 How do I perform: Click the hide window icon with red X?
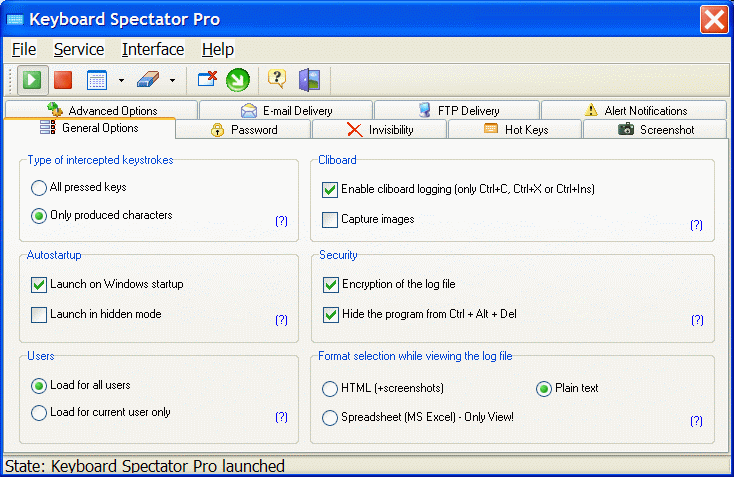pyautogui.click(x=207, y=79)
